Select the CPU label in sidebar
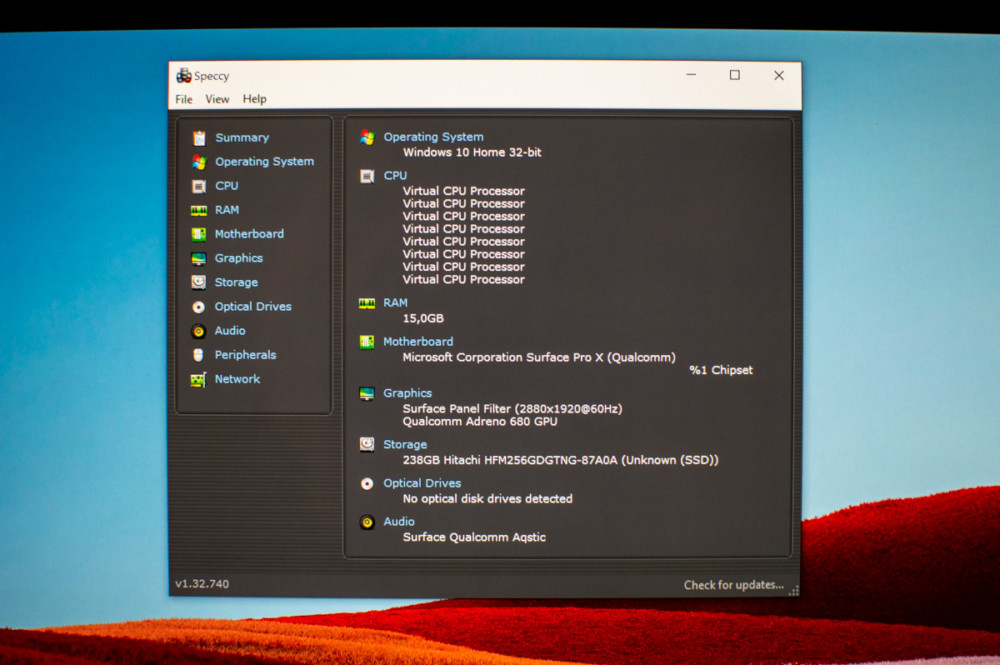The image size is (1000, 665). click(226, 186)
